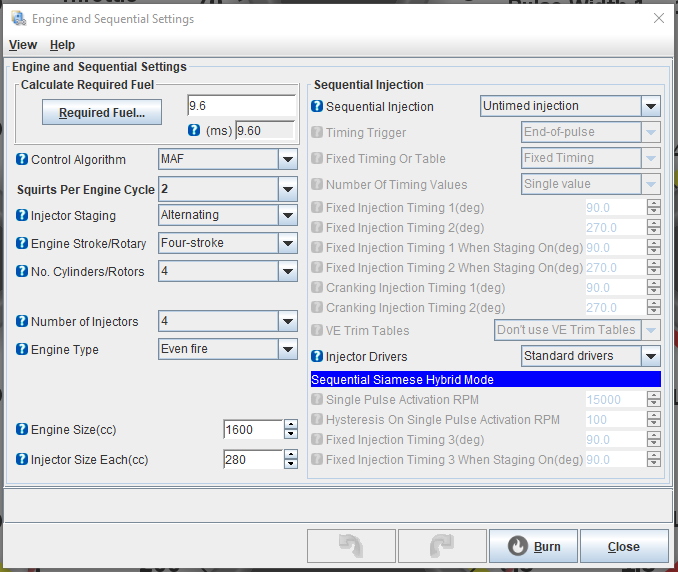The width and height of the screenshot is (678, 572).
Task: Click the Number Of Timing Values Single value dropdown
Action: coord(591,184)
